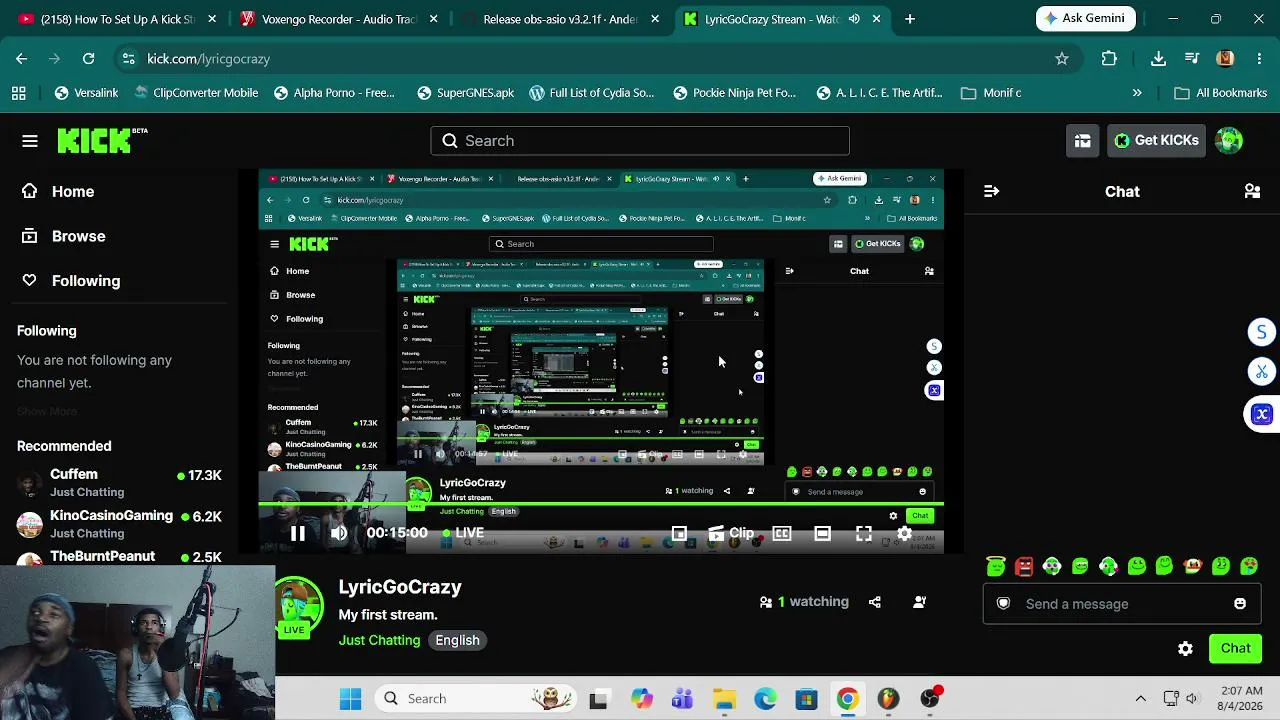Open the gift box icon beside Get KICKs

click(1082, 141)
